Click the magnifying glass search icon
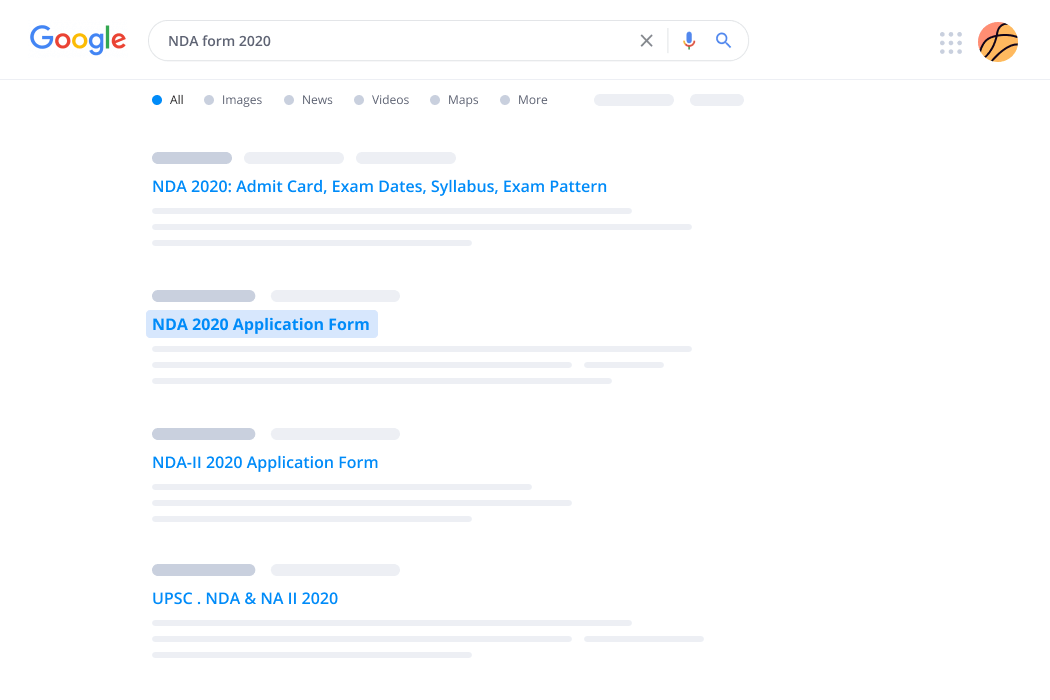Viewport: 1050px width, 700px height. click(x=723, y=41)
